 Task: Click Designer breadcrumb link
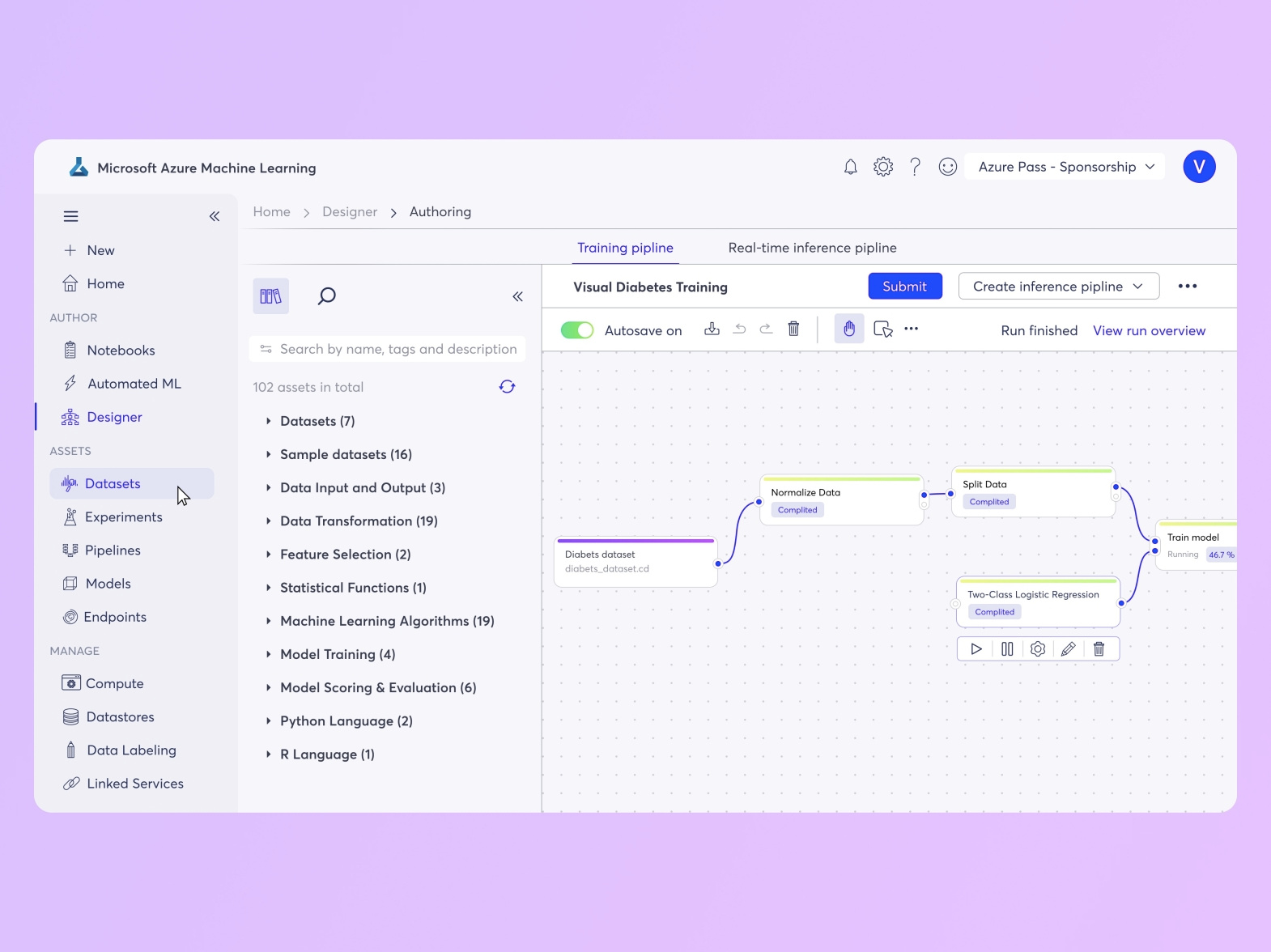coord(350,212)
